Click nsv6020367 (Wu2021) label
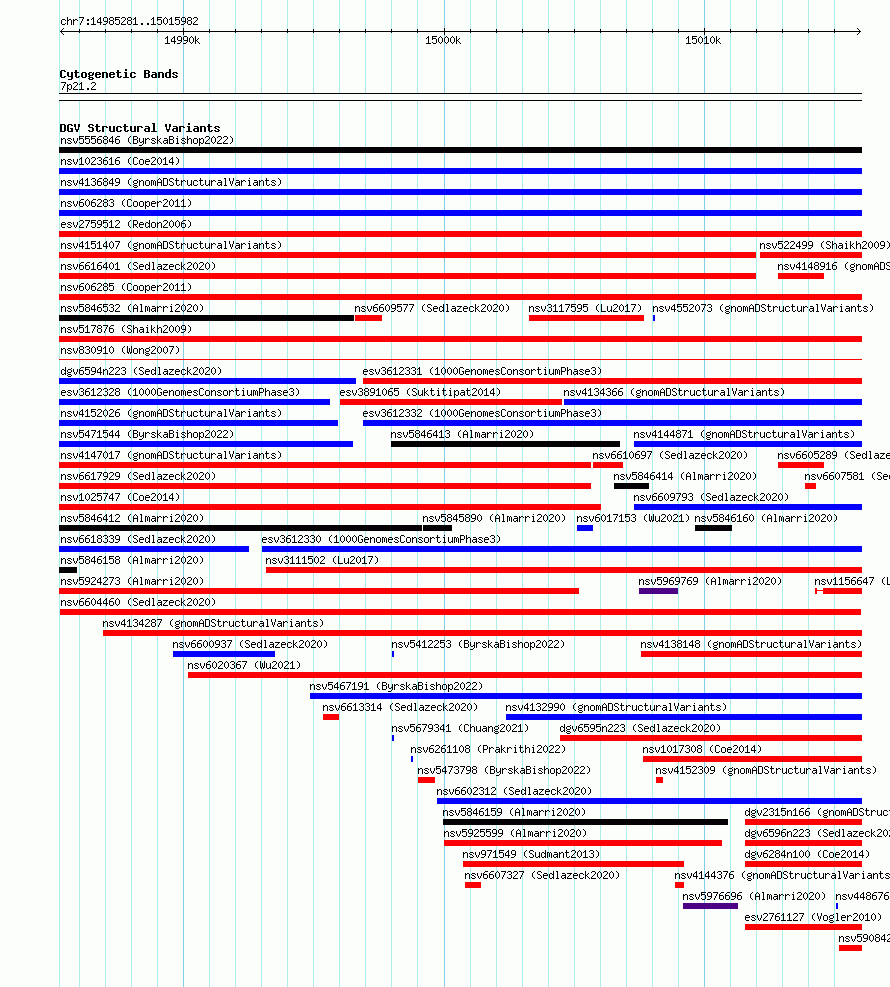Image resolution: width=890 pixels, height=987 pixels. point(244,665)
